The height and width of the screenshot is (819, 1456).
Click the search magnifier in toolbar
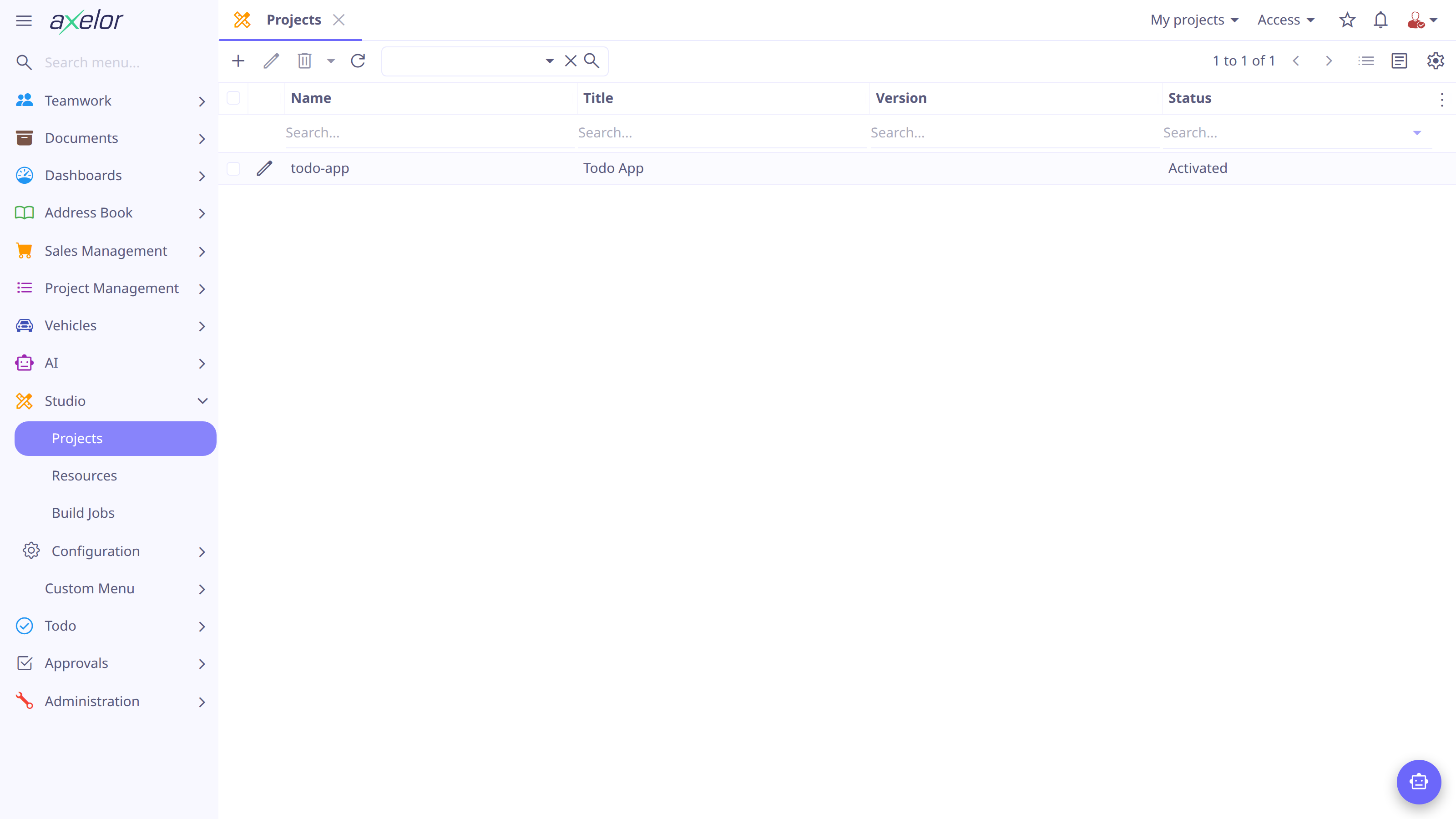[x=591, y=61]
